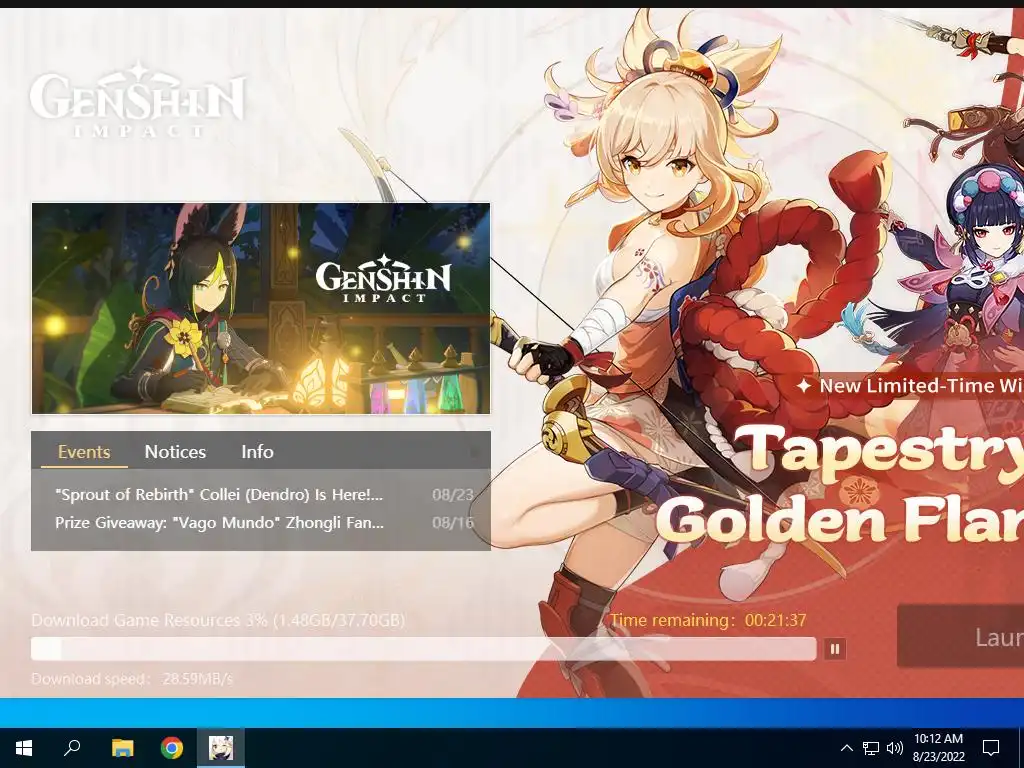Open Windows taskbar search
Viewport: 1024px width, 768px height.
(x=72, y=748)
